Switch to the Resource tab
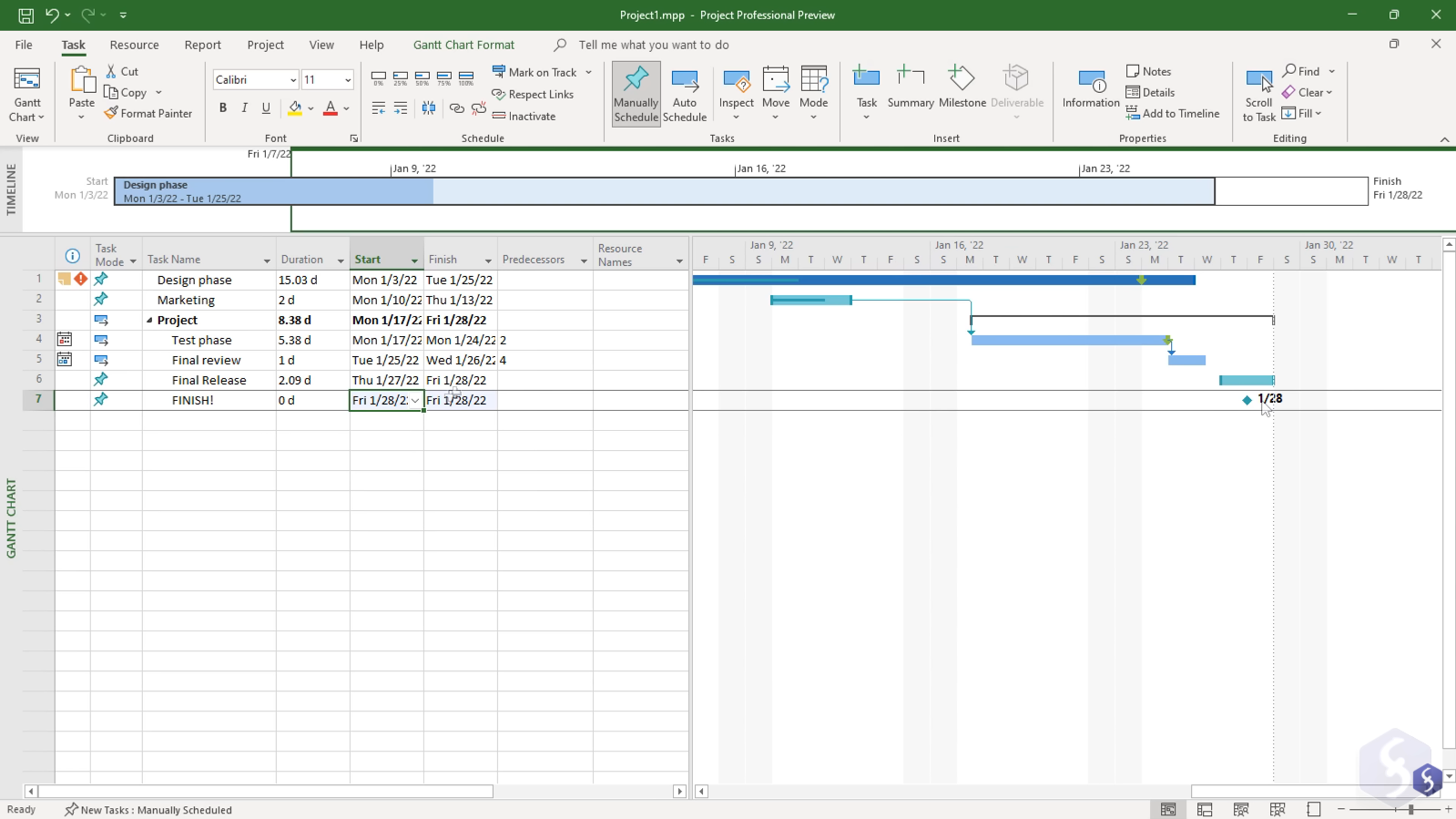This screenshot has height=819, width=1456. [x=134, y=45]
